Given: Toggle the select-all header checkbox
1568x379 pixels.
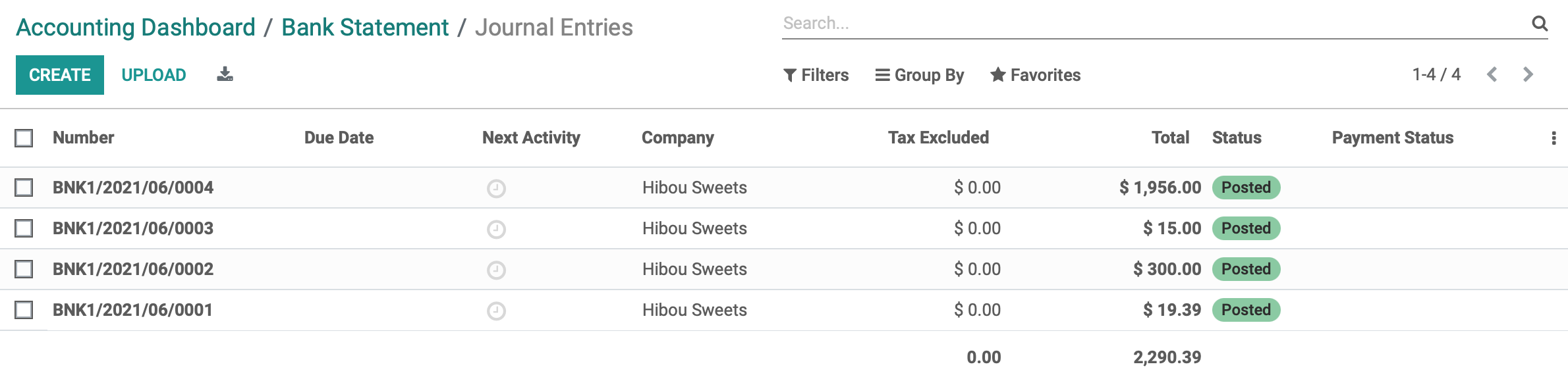Looking at the screenshot, I should 24,138.
